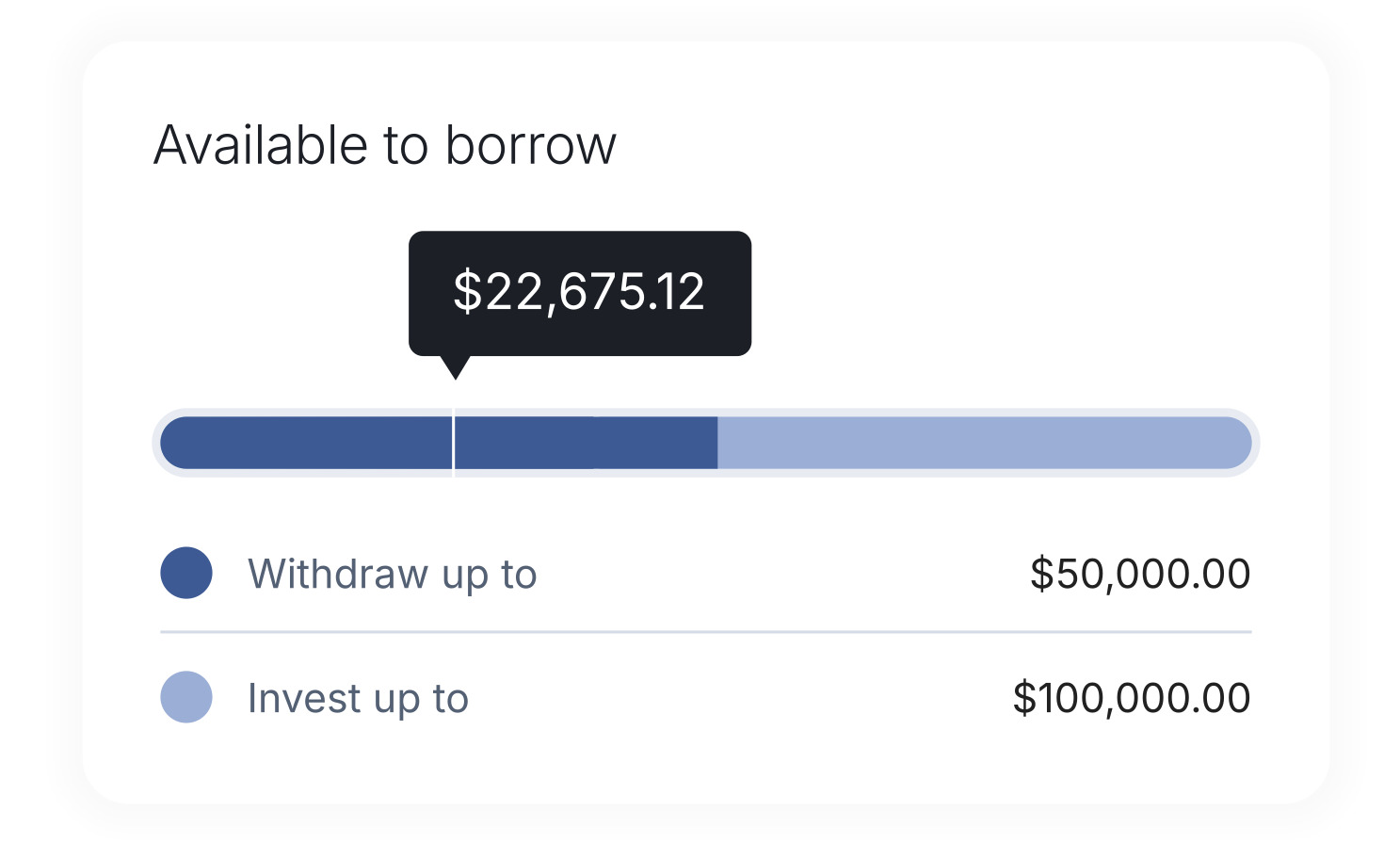Click the light blue Invest legend dot
The width and height of the screenshot is (1400, 844).
[186, 697]
